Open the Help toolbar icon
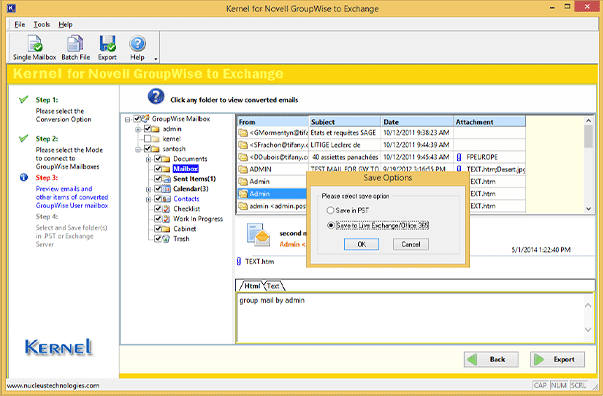This screenshot has width=603, height=396. click(x=137, y=44)
